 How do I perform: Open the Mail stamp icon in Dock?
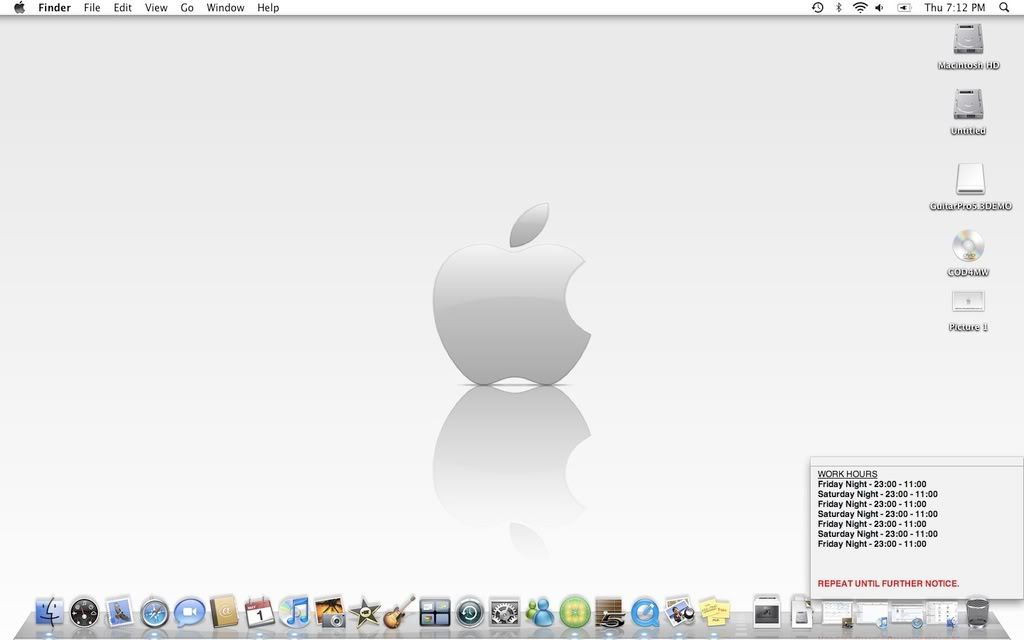pos(120,613)
